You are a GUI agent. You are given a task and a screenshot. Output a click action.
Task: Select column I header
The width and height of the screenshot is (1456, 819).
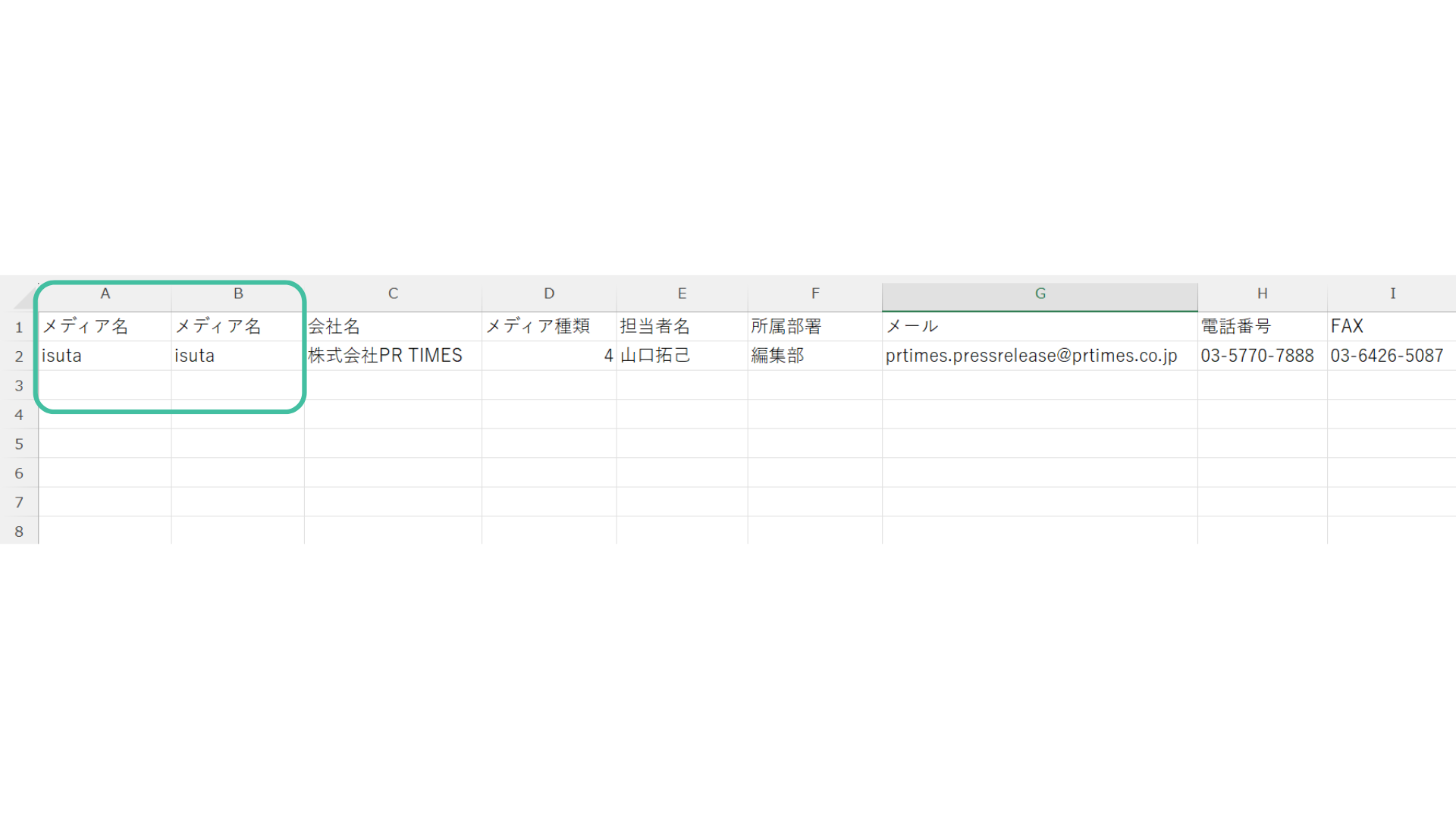(x=1392, y=294)
